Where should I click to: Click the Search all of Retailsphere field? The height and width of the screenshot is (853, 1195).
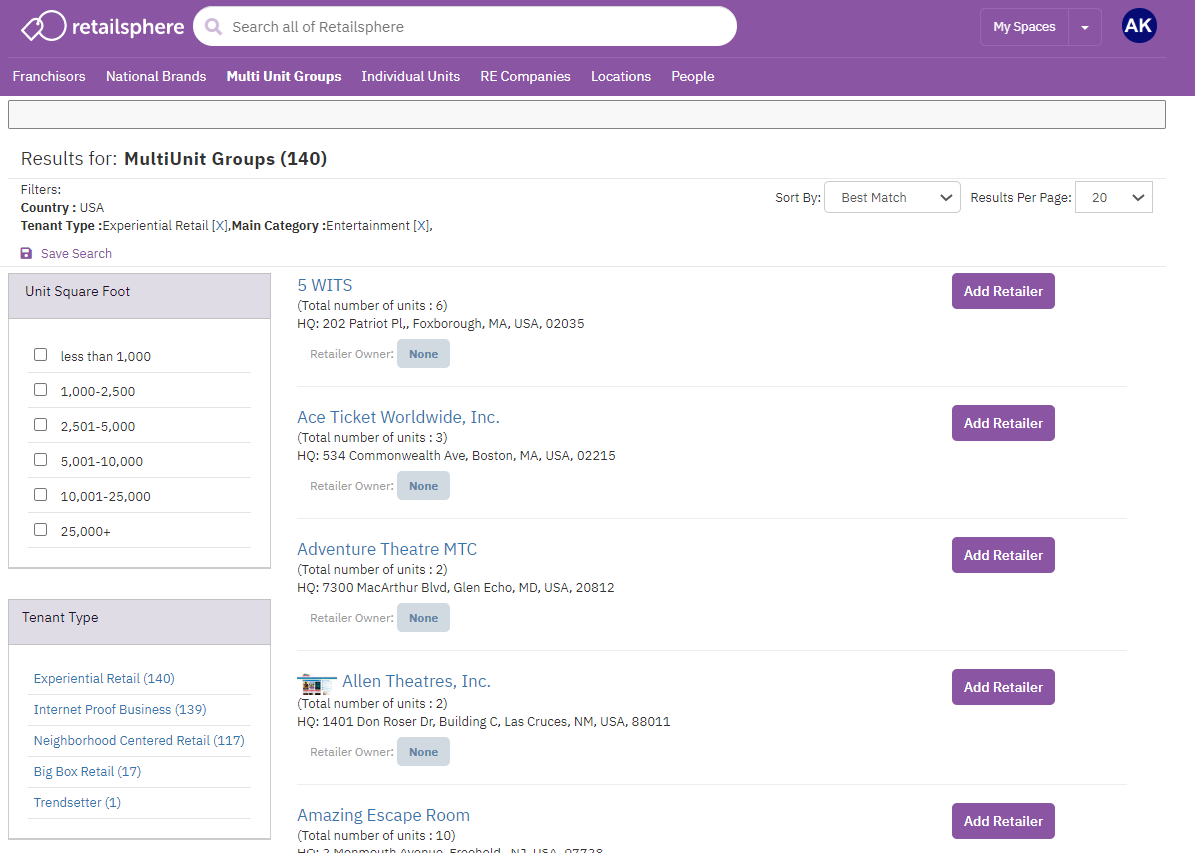(x=465, y=27)
